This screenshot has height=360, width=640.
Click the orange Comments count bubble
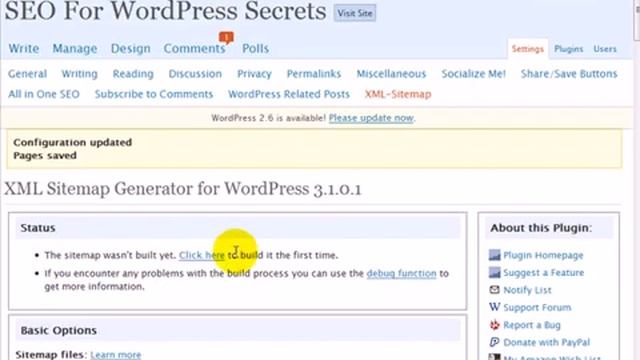pos(226,38)
